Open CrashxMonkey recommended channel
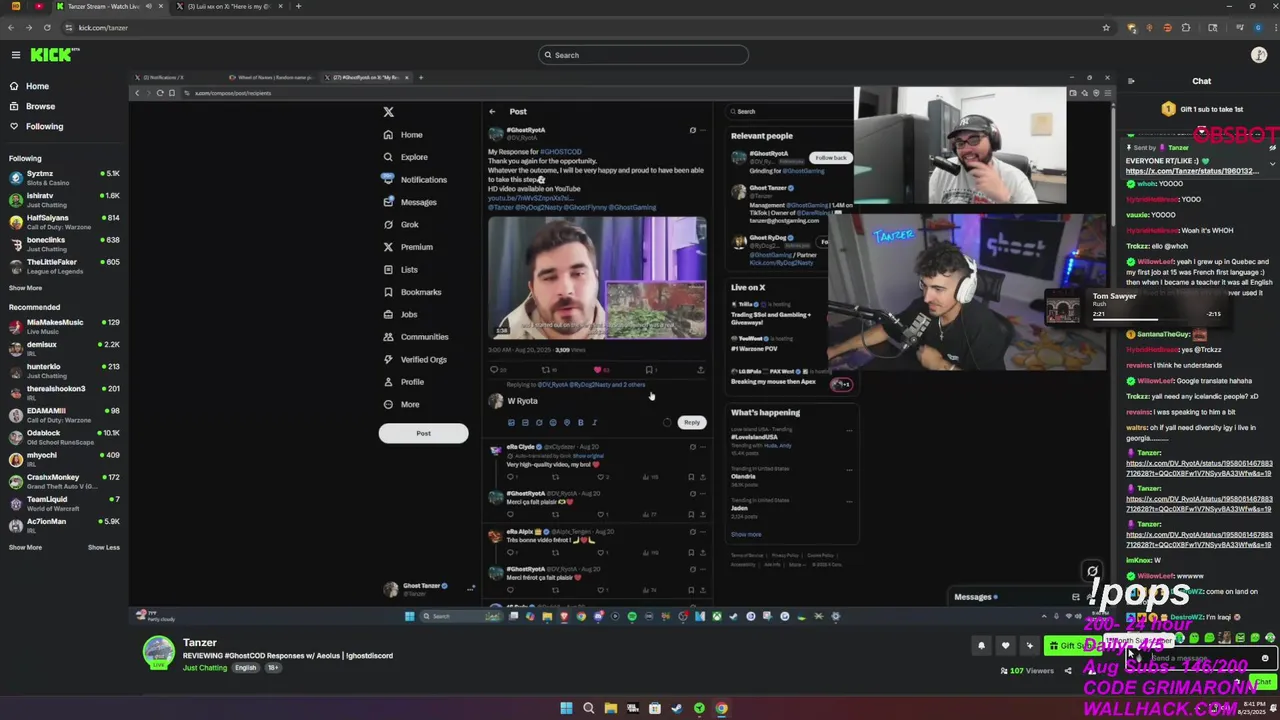This screenshot has width=1280, height=720. 64,481
